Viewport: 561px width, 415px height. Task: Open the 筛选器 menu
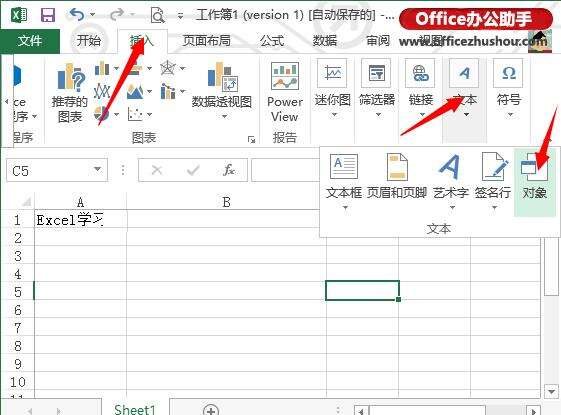377,89
